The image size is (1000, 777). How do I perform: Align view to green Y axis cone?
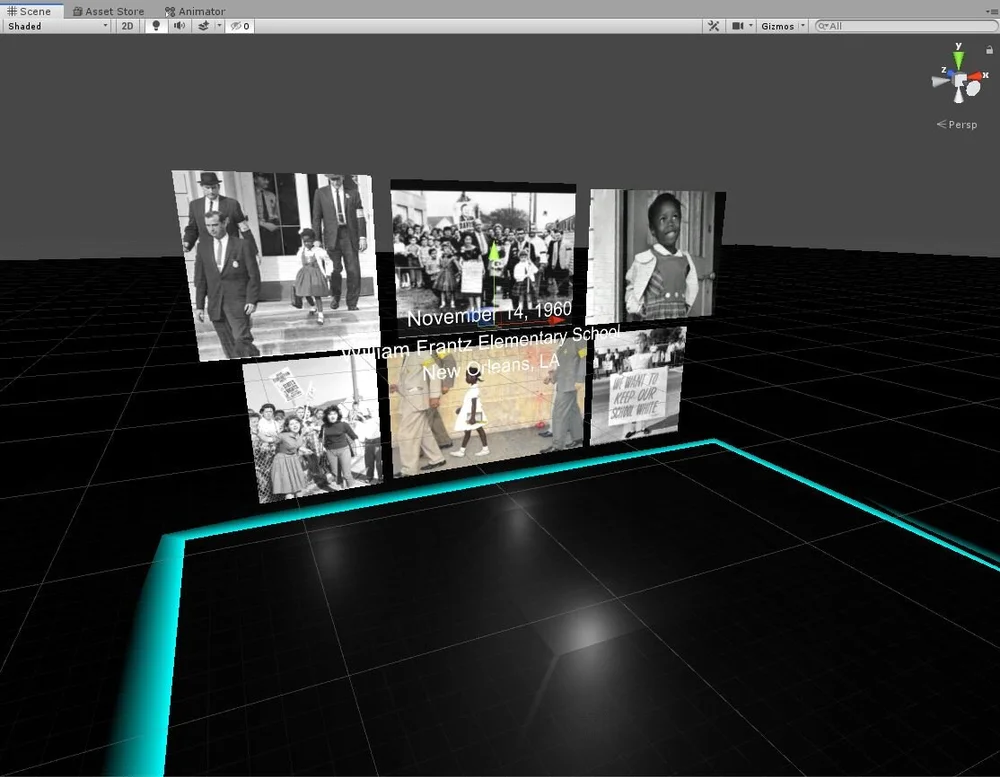[x=958, y=60]
